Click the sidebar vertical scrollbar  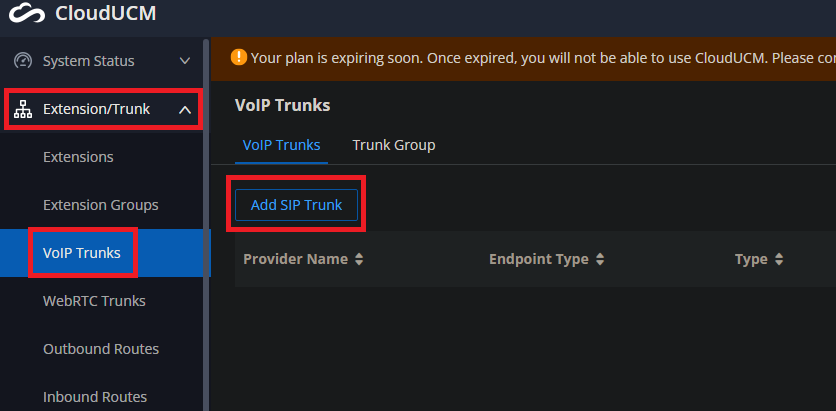[206, 224]
